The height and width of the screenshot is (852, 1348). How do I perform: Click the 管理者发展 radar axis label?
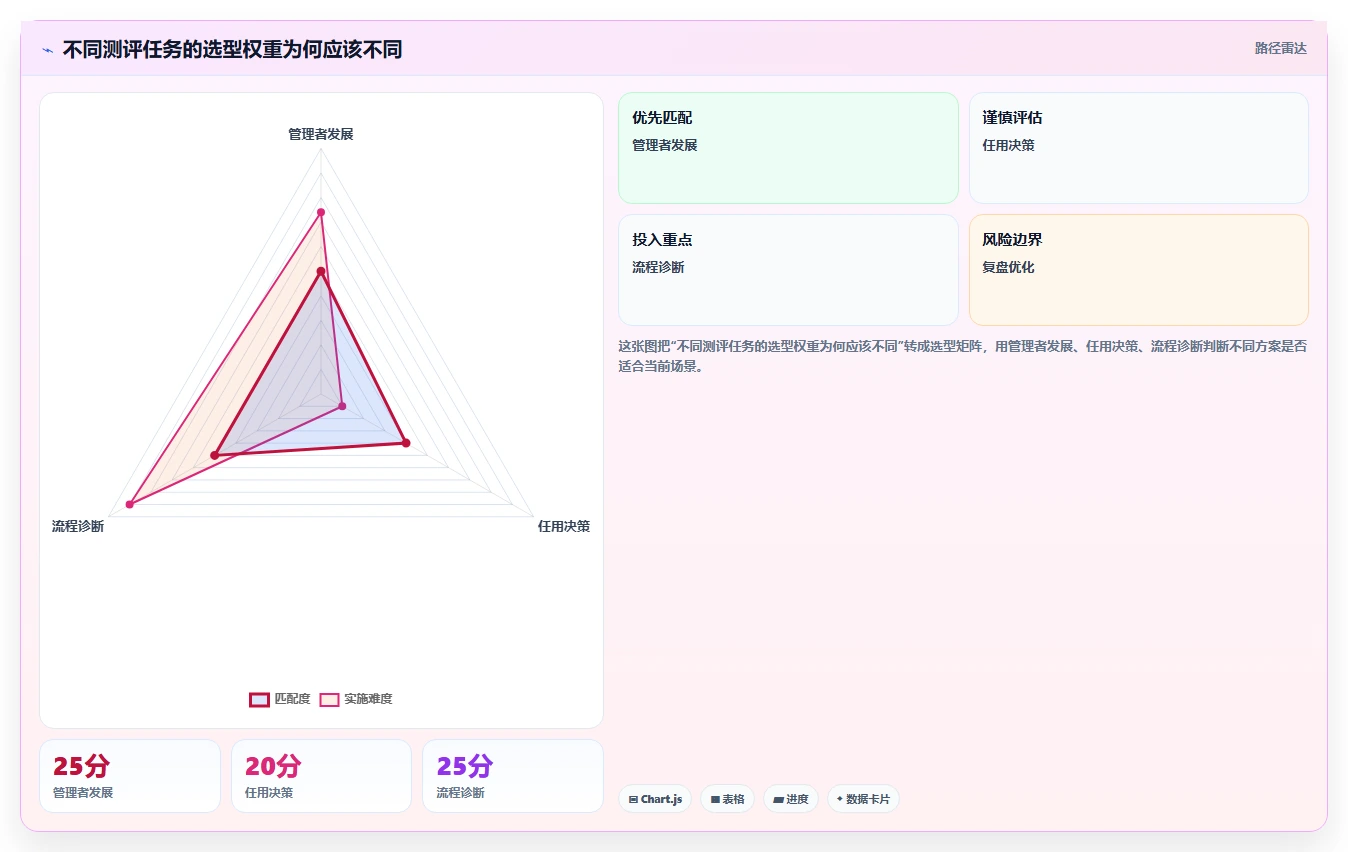[321, 134]
